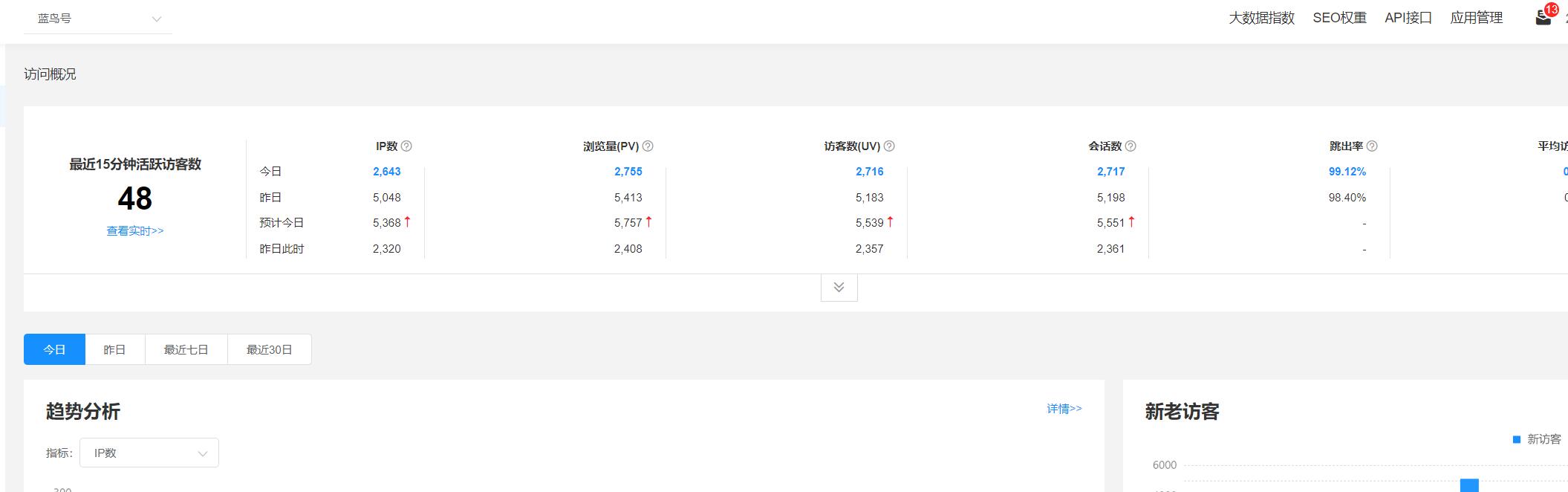The height and width of the screenshot is (492, 1568).
Task: Click help icon next to 跳出率
Action: click(x=1372, y=146)
